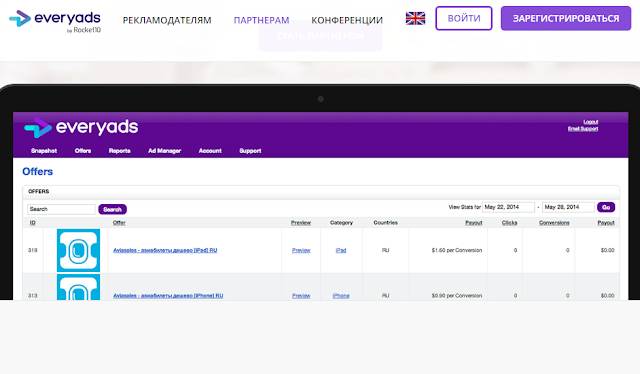Screen dimensions: 640x374
Task: Click the Aviasales app icon for offer 313
Action: click(78, 287)
